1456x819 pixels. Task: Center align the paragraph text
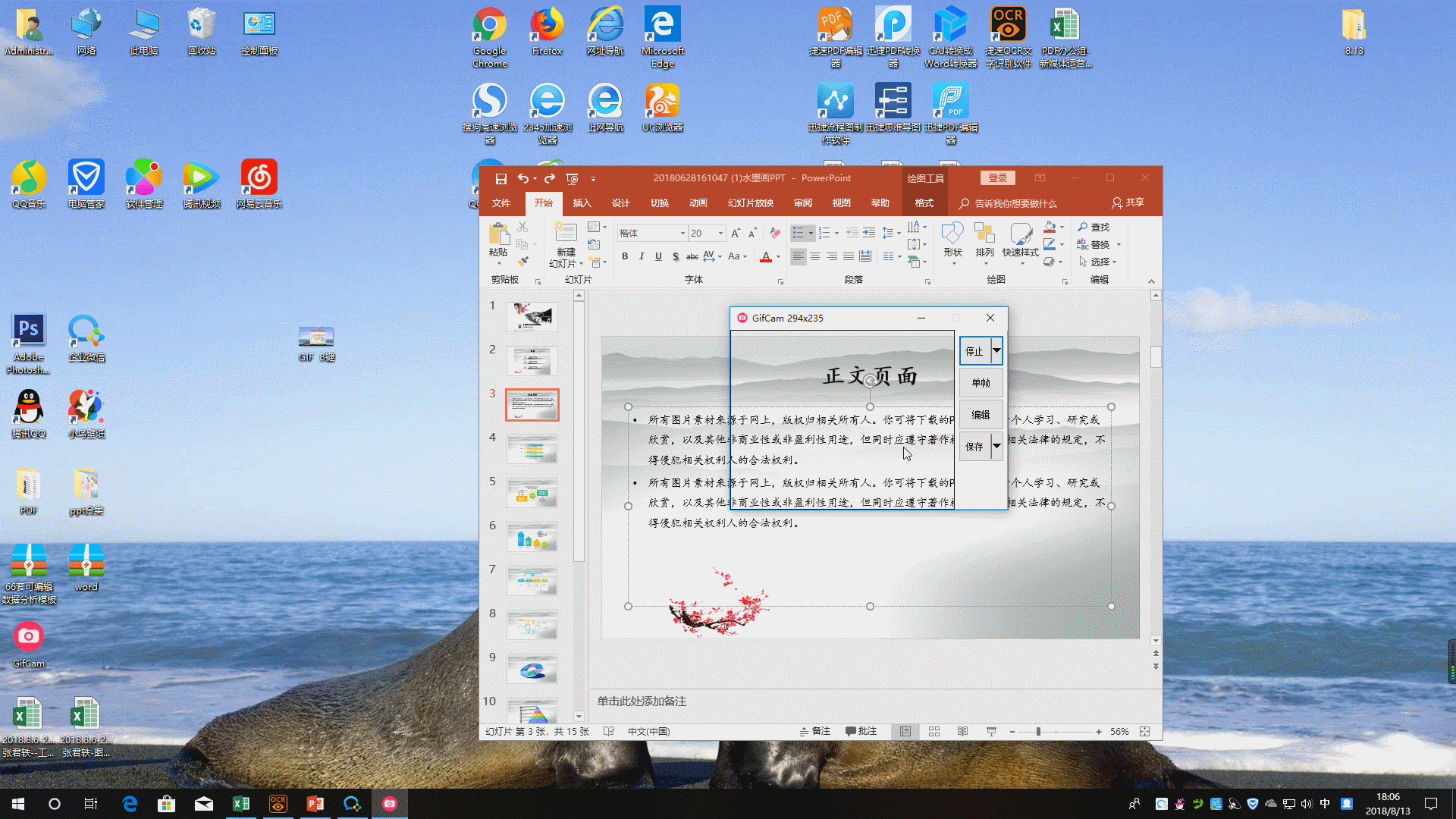pyautogui.click(x=815, y=256)
